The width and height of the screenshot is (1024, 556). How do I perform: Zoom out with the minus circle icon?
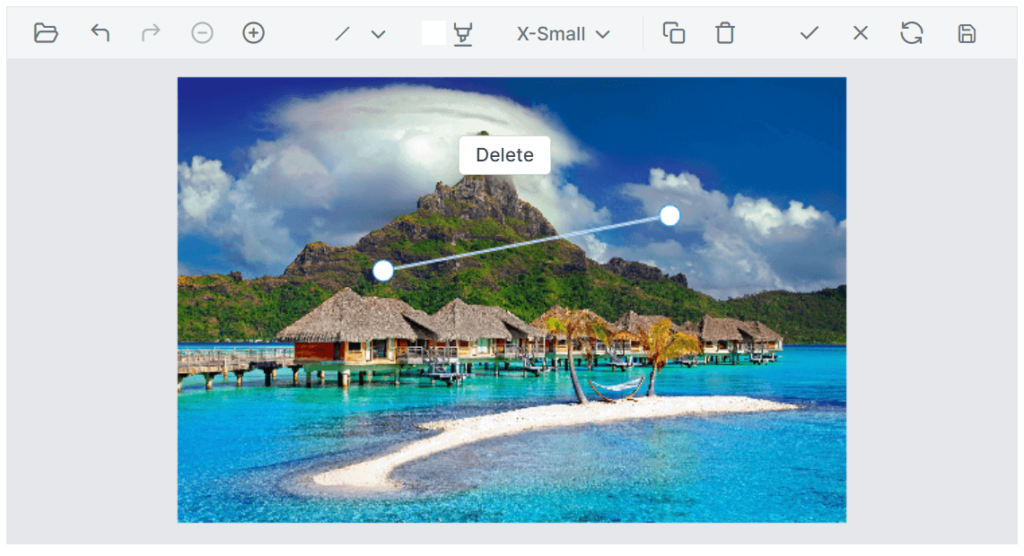click(x=202, y=33)
